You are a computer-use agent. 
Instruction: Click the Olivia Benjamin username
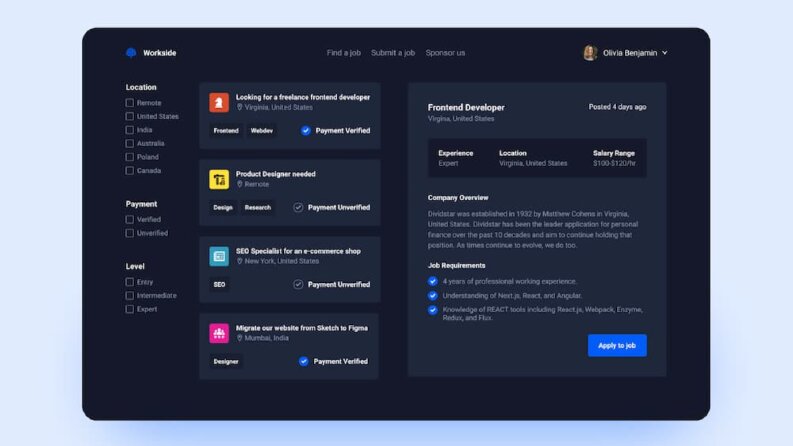[x=630, y=53]
